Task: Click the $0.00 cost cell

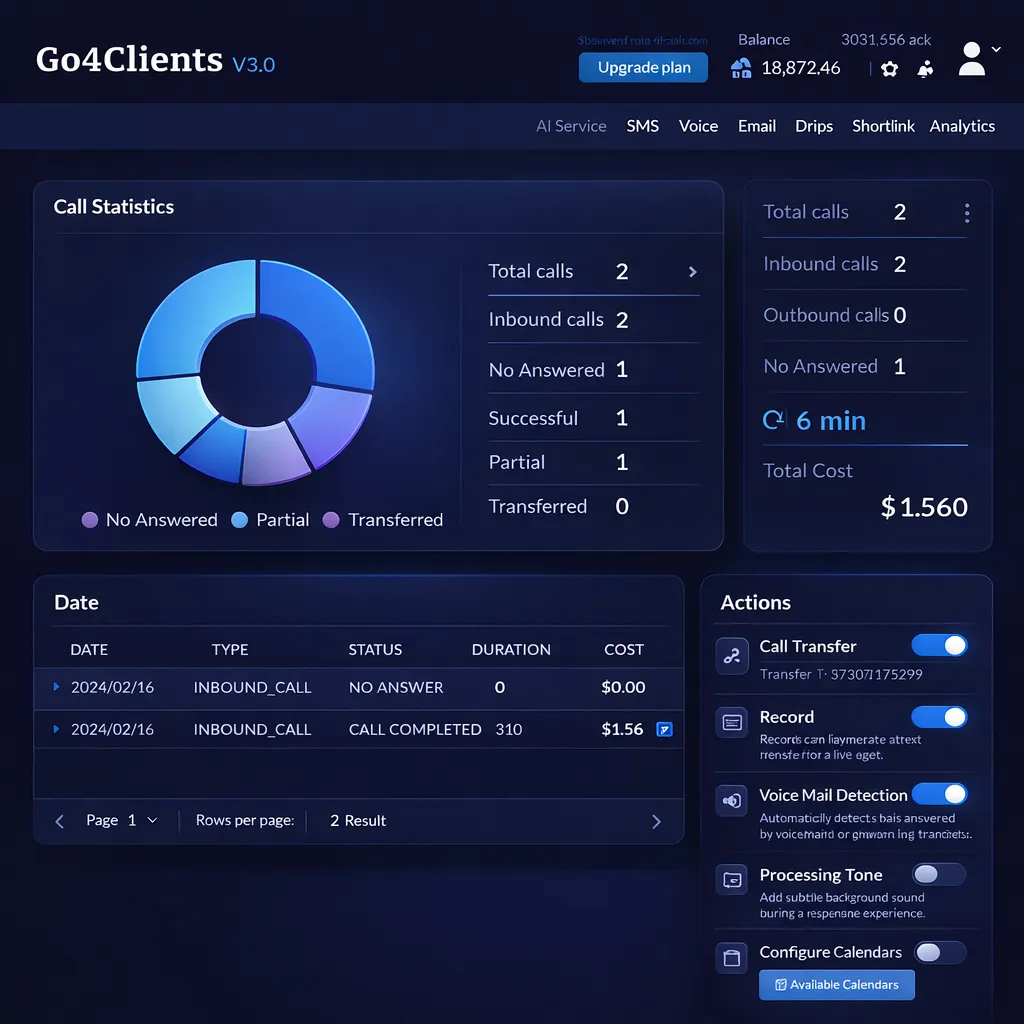Action: point(623,687)
